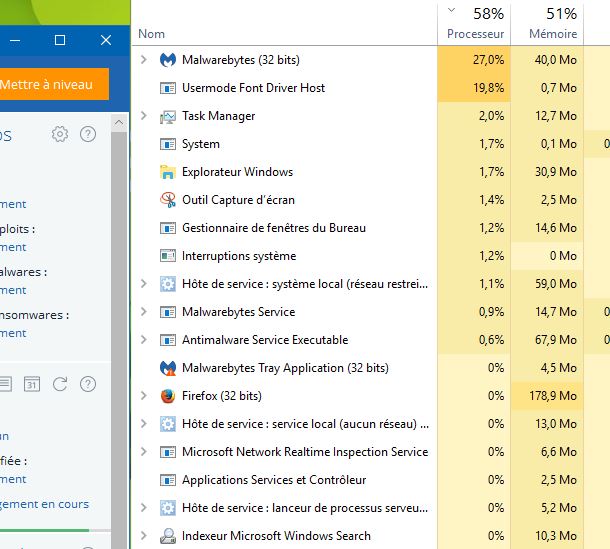Expand Hôte de service : système local row
The height and width of the screenshot is (549, 610).
click(144, 284)
